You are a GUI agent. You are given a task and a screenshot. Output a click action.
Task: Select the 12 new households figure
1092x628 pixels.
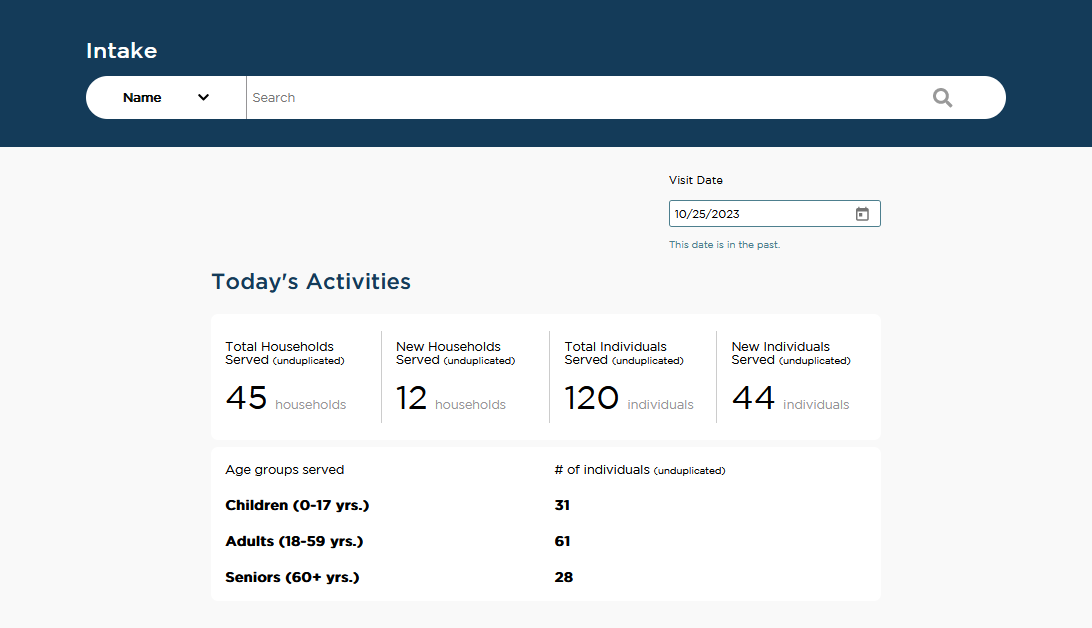(412, 398)
